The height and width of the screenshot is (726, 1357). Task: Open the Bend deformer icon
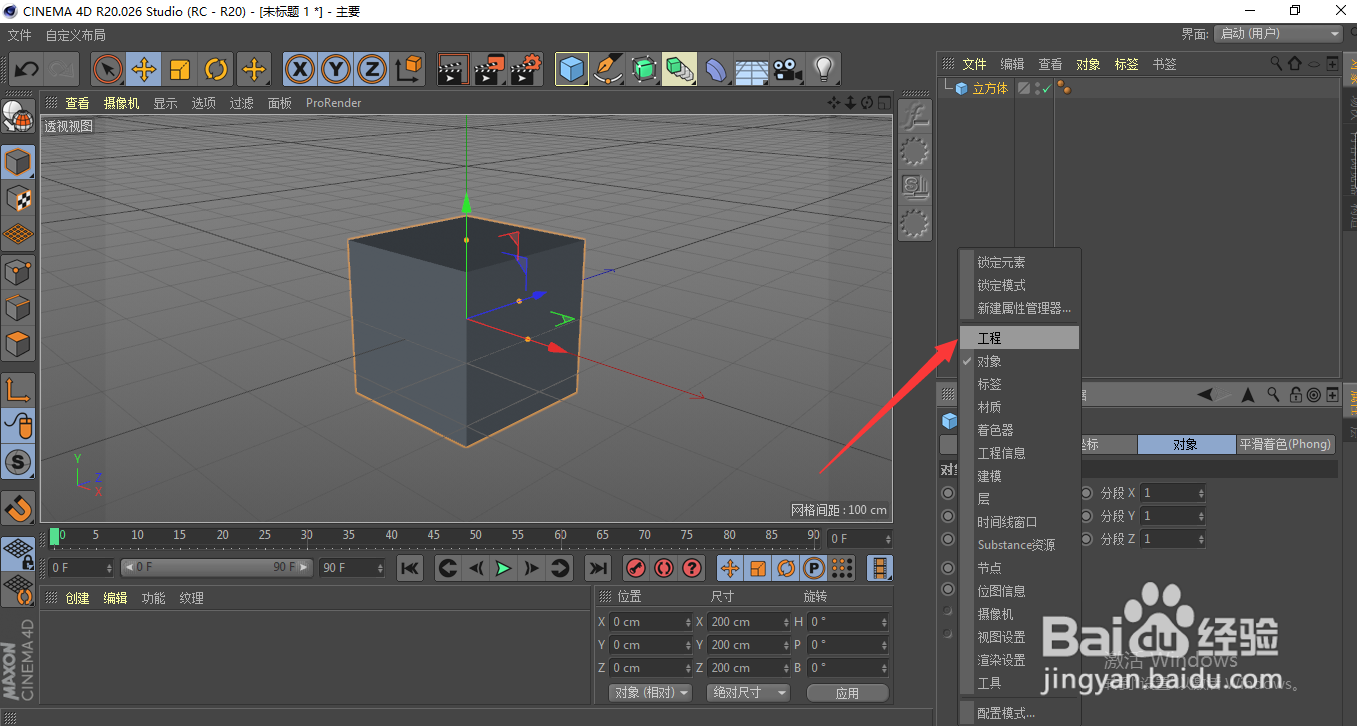pyautogui.click(x=716, y=69)
